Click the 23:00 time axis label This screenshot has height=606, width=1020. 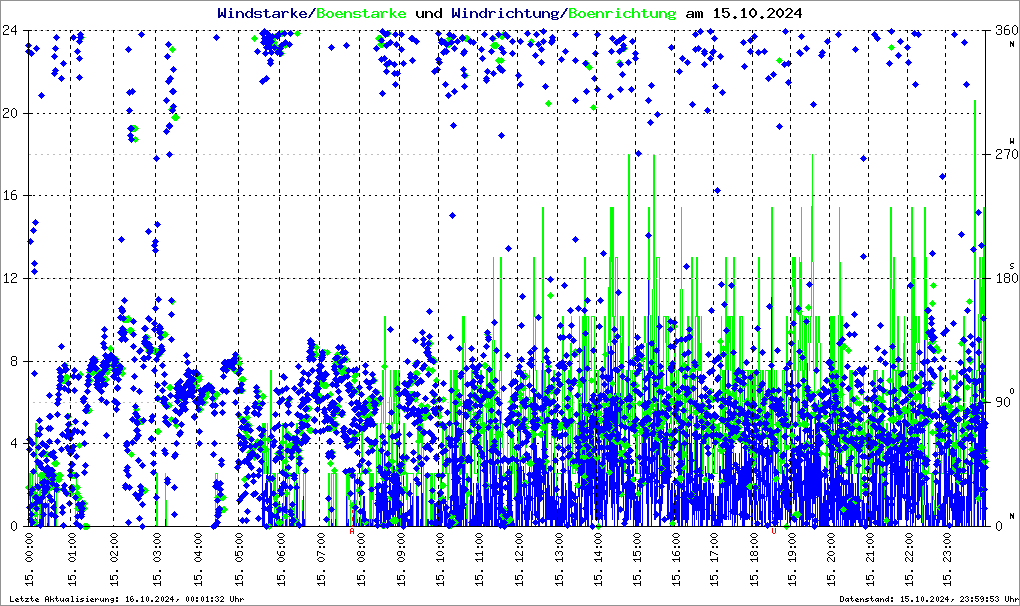pos(948,558)
